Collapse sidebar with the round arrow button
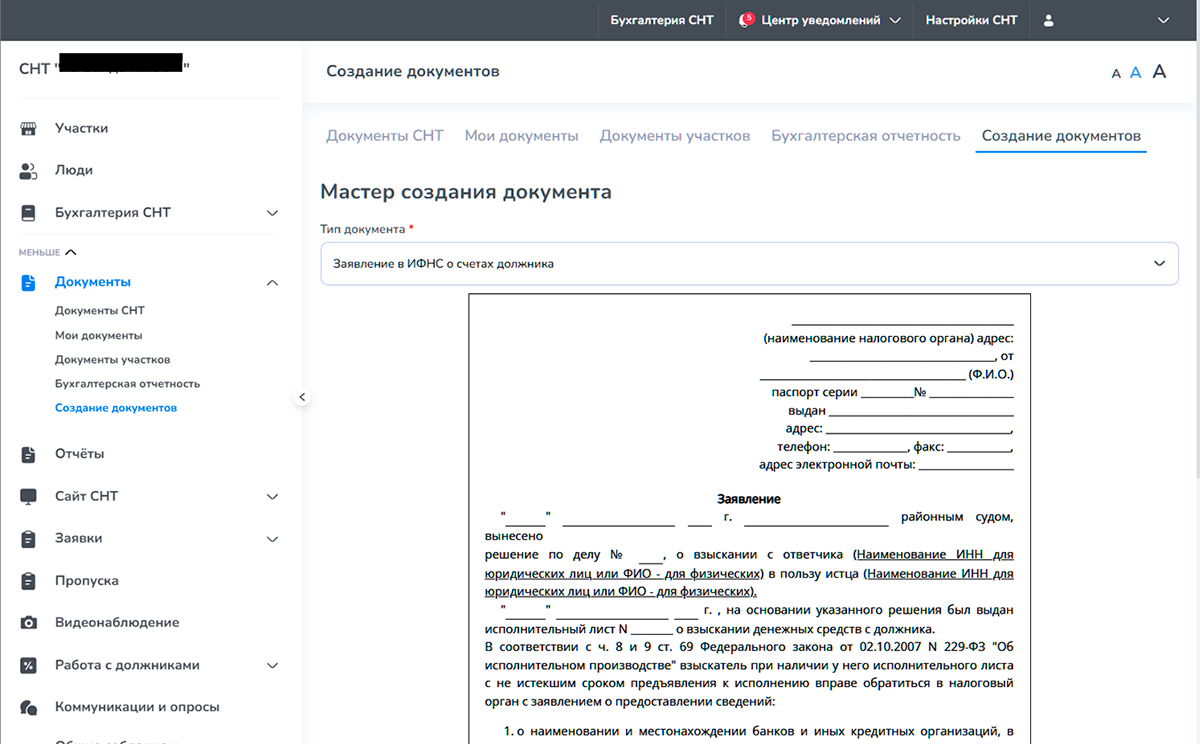1200x744 pixels. click(302, 397)
